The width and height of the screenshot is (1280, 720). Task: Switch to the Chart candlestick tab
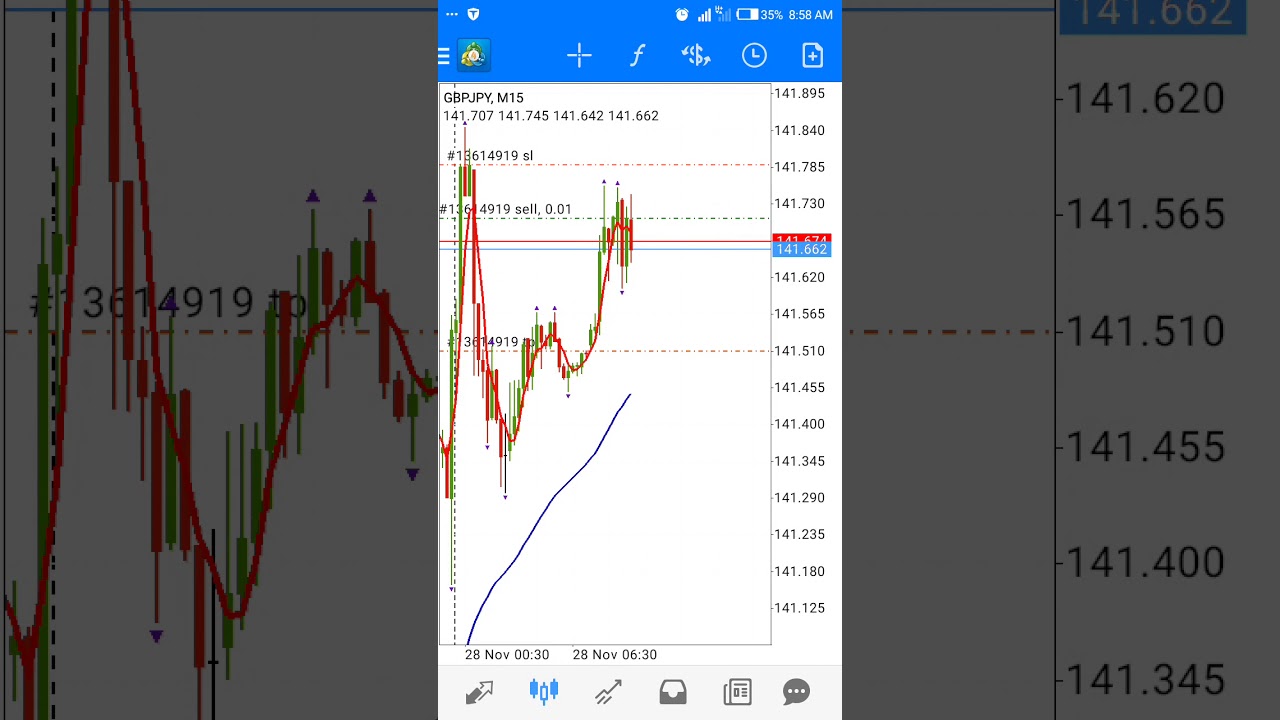(x=544, y=691)
